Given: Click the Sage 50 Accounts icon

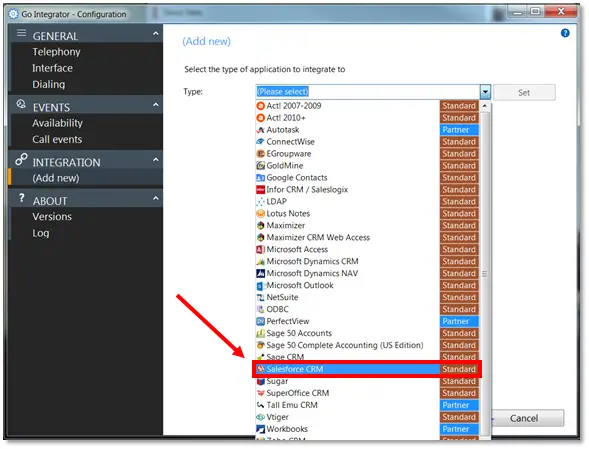Looking at the screenshot, I should (260, 333).
